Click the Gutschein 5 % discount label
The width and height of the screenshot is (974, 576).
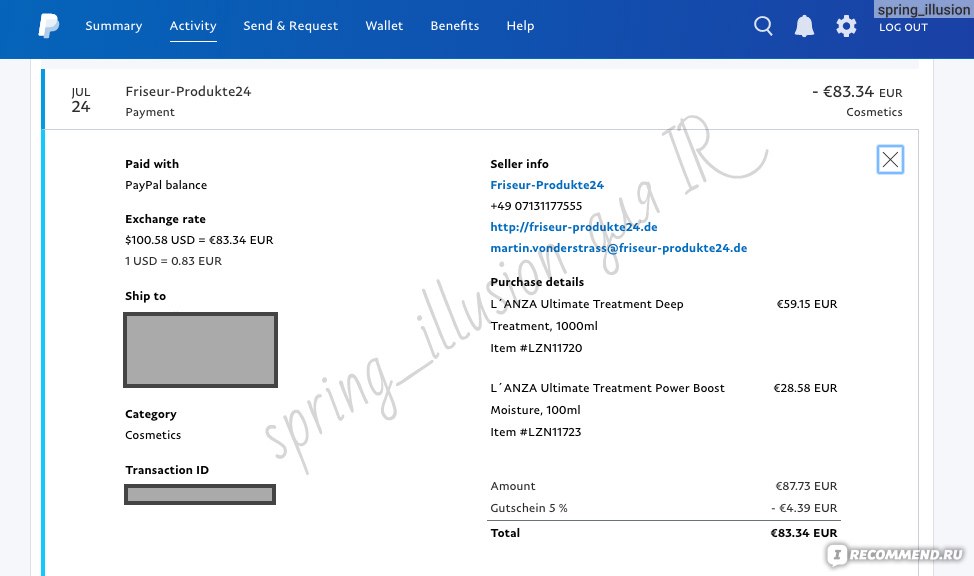coord(529,508)
